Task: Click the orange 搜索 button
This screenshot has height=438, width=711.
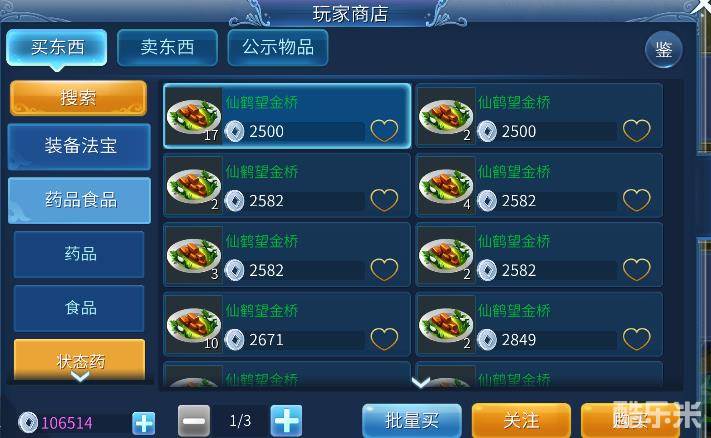Action: 78,98
